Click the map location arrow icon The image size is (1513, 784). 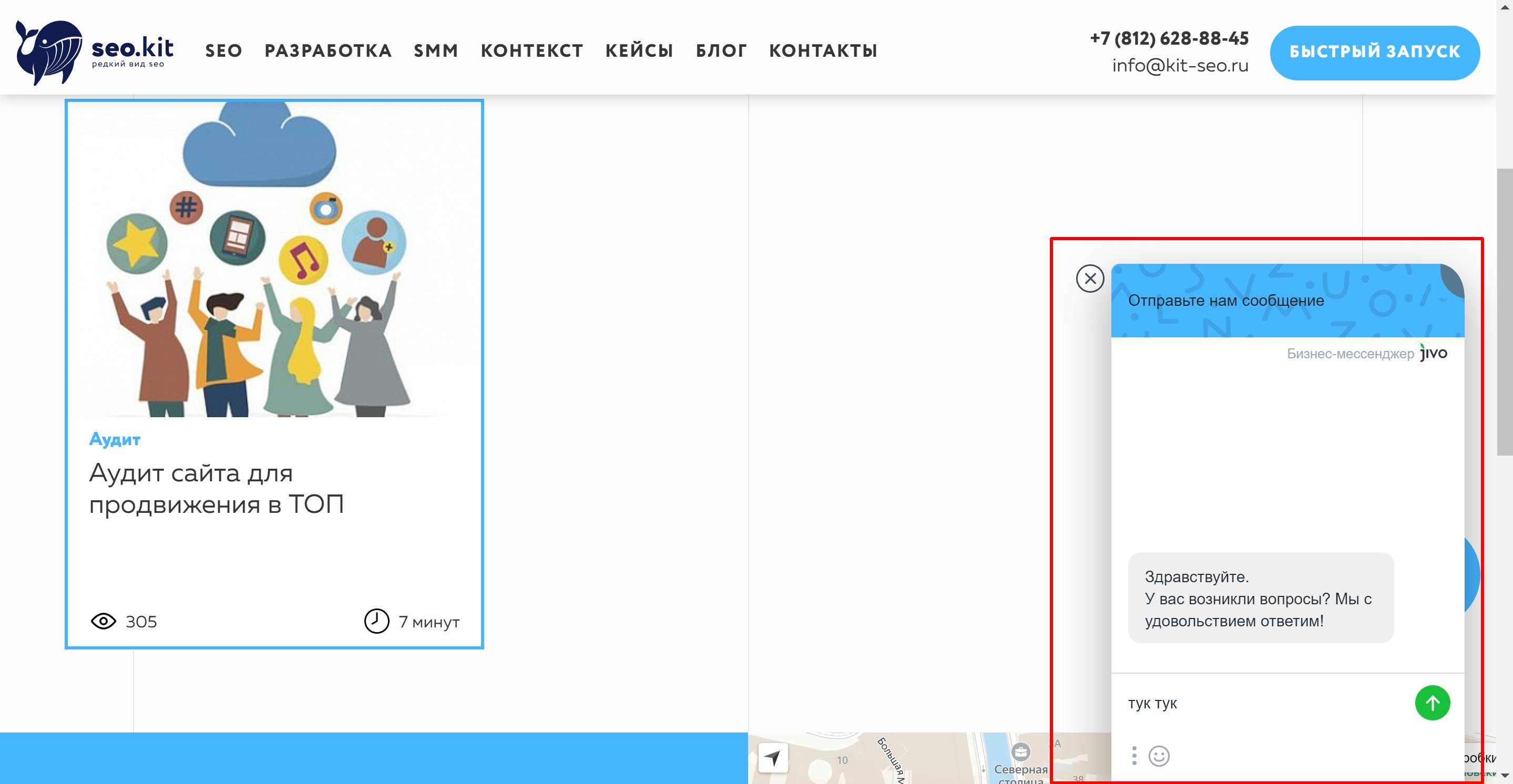click(x=773, y=758)
